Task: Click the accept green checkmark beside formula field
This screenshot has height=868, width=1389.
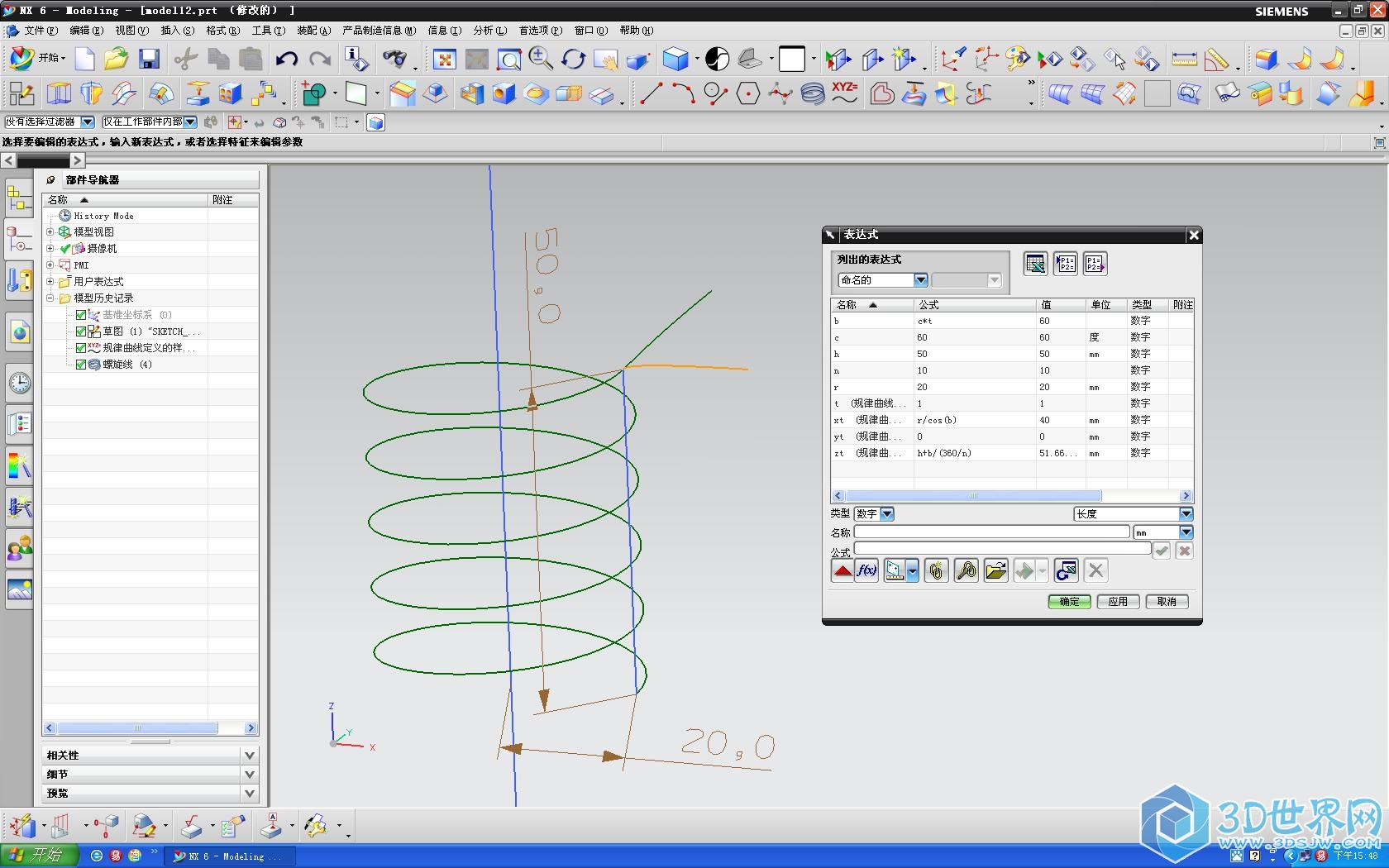Action: point(1162,551)
